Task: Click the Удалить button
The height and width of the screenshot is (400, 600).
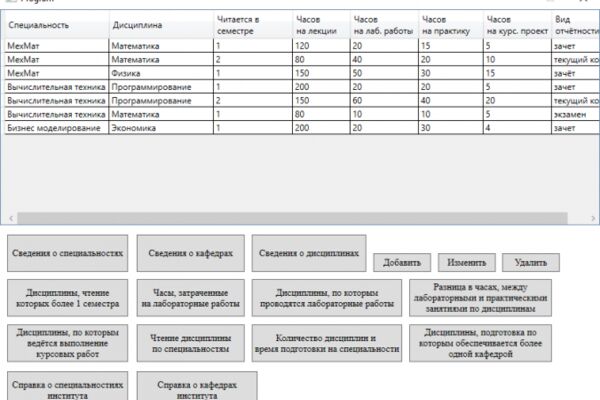Action: (x=531, y=263)
